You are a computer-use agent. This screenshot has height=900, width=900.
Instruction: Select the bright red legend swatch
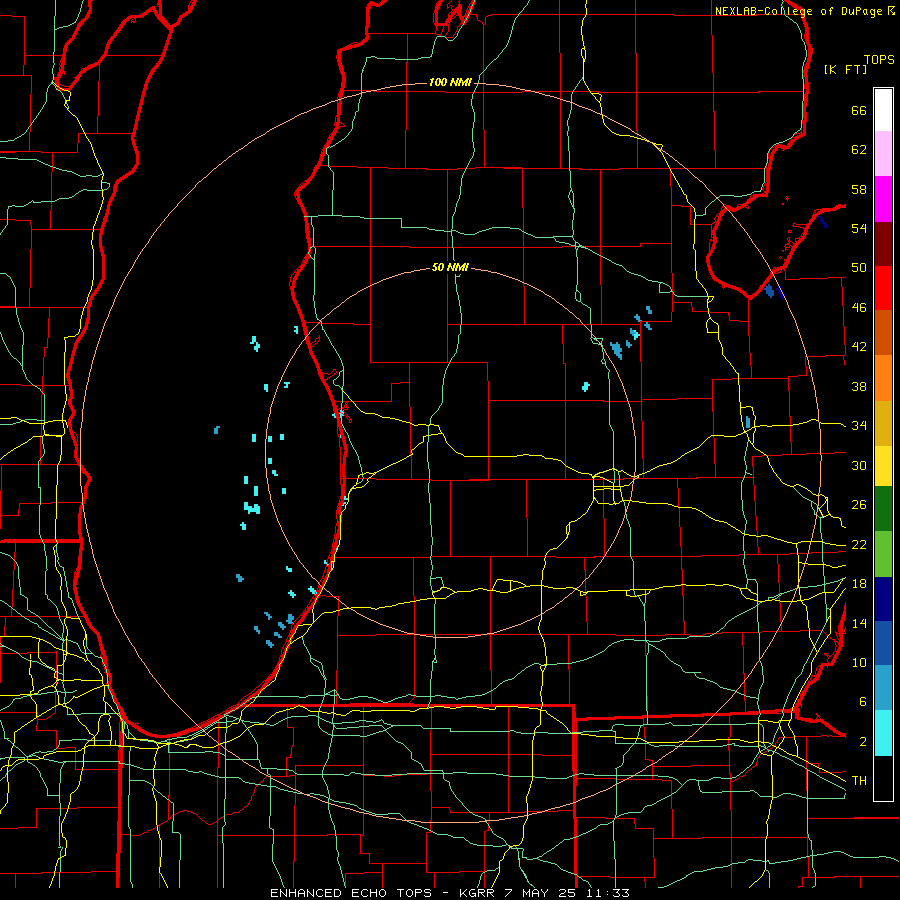883,288
